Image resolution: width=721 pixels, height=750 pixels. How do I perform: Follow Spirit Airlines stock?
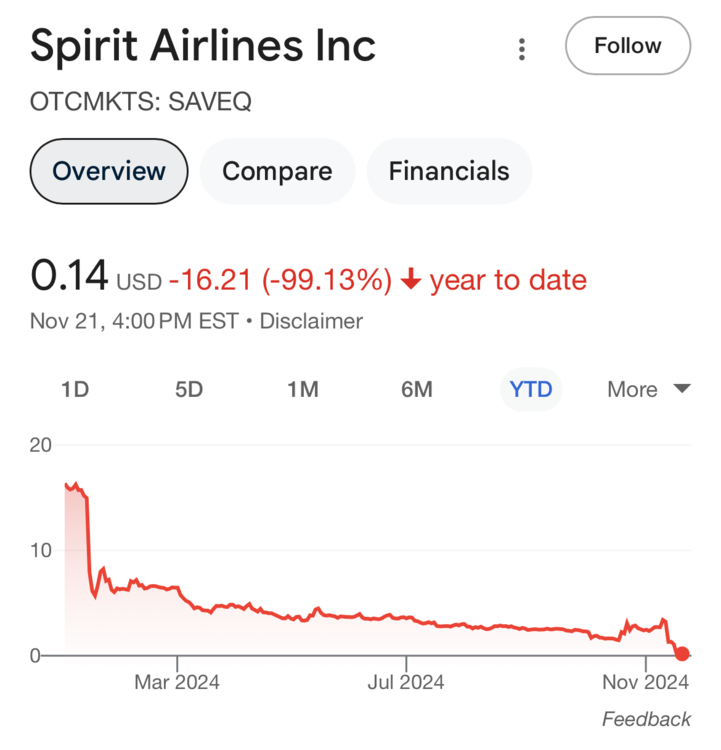pyautogui.click(x=627, y=46)
